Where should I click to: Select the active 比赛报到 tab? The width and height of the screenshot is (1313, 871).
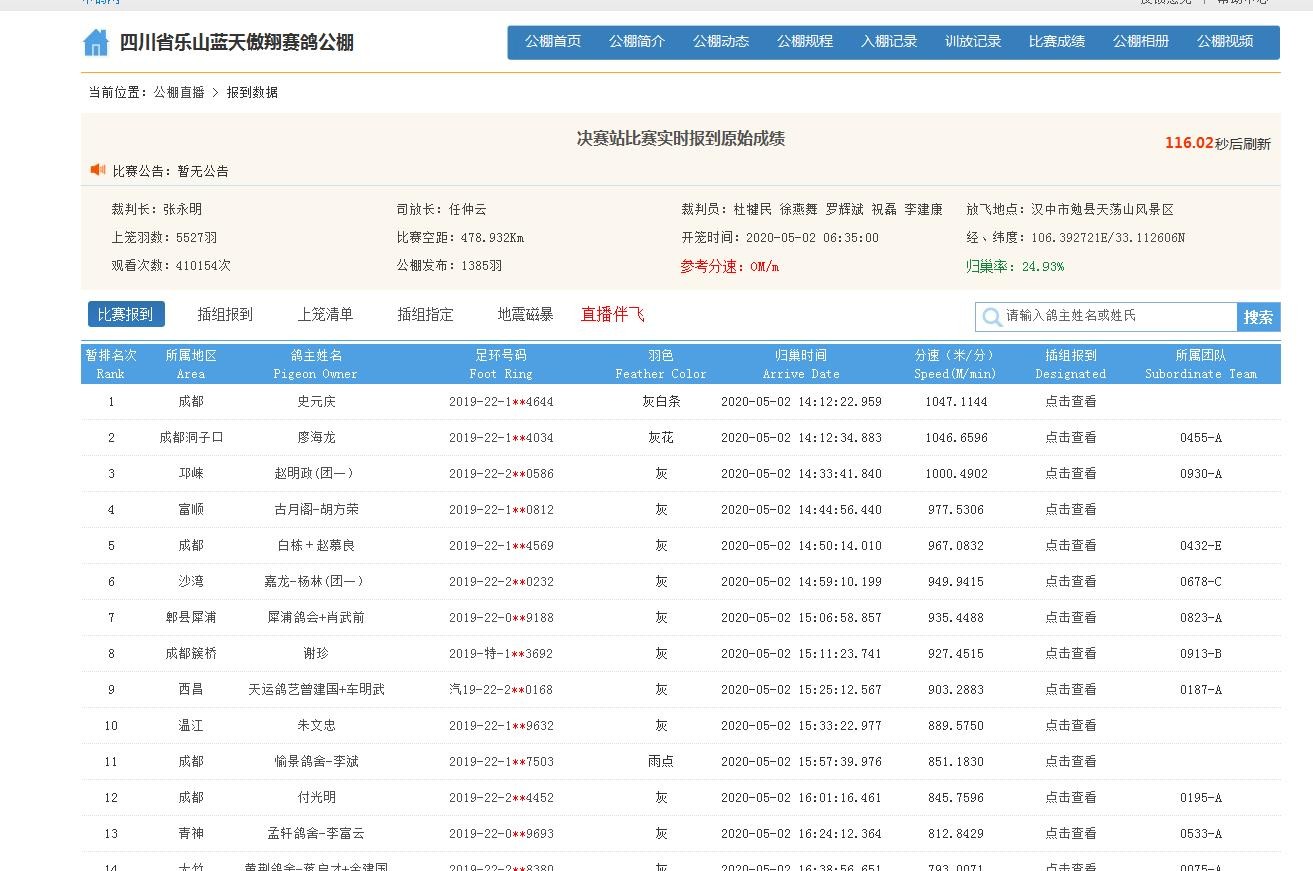(126, 315)
